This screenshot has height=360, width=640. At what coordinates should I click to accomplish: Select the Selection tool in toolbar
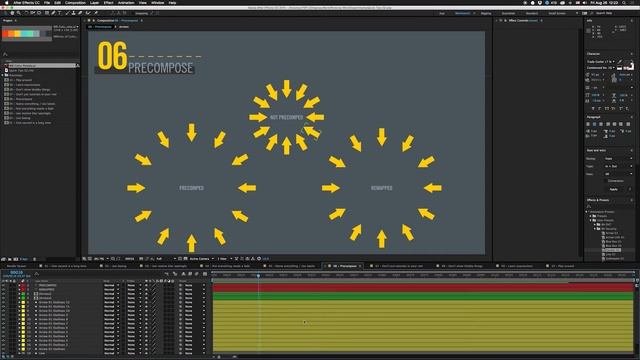(6, 13)
